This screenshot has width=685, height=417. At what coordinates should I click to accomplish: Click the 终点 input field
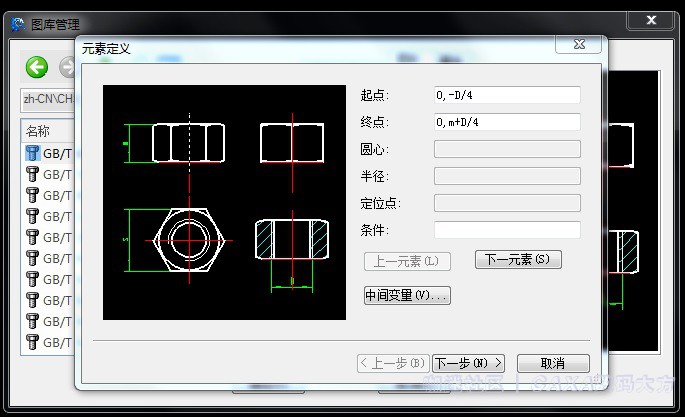click(507, 122)
